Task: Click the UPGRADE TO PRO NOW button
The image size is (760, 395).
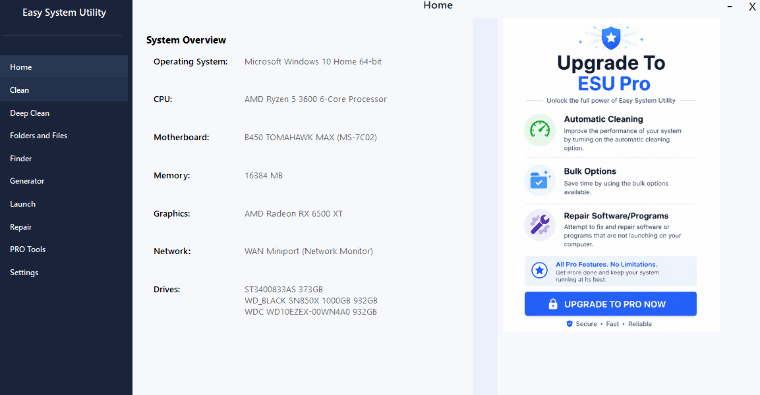Action: 611,304
